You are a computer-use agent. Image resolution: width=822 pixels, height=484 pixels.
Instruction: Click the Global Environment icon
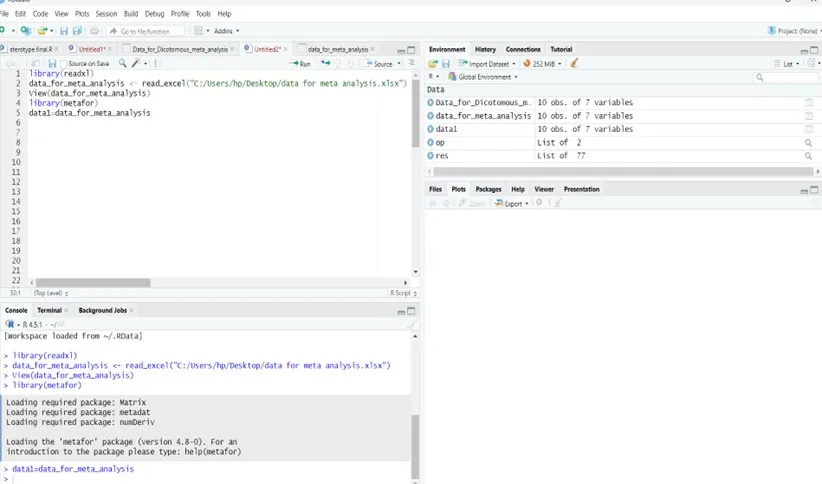tap(452, 77)
